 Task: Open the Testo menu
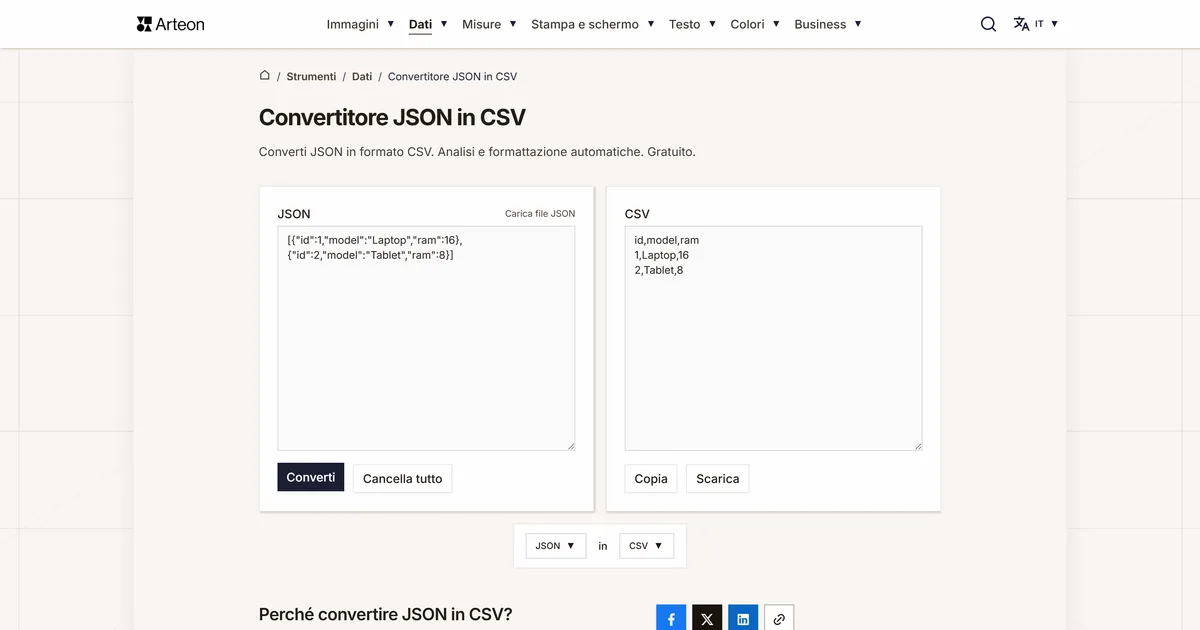(x=685, y=24)
